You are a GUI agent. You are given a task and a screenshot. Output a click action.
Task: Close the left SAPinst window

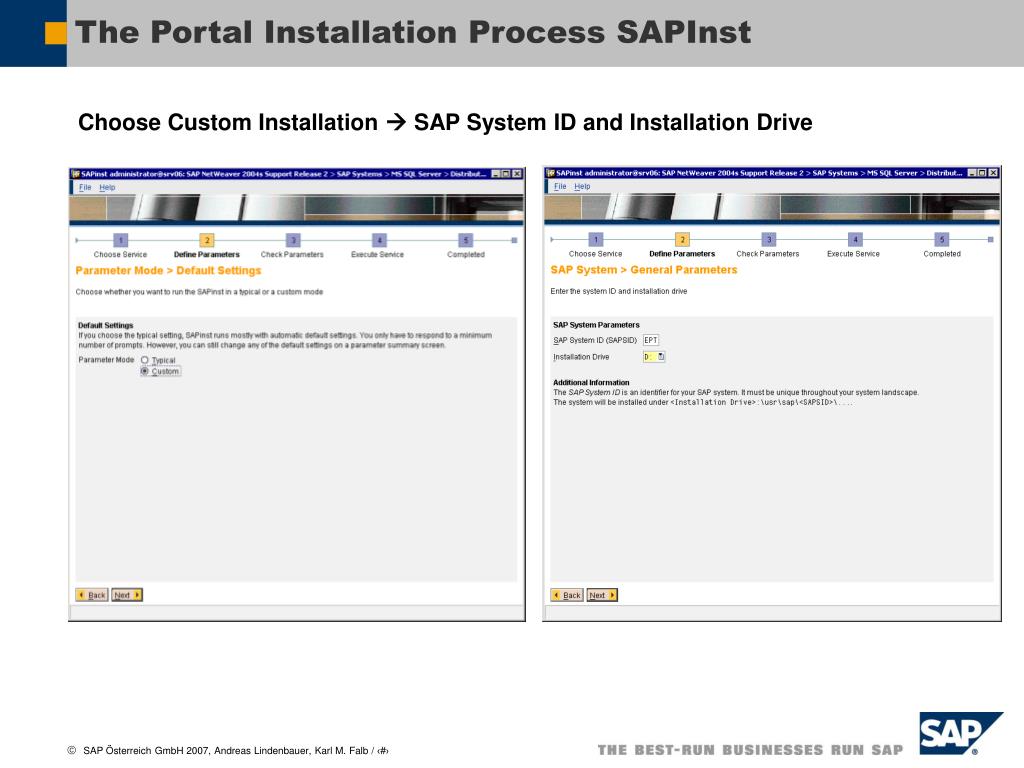pos(517,174)
